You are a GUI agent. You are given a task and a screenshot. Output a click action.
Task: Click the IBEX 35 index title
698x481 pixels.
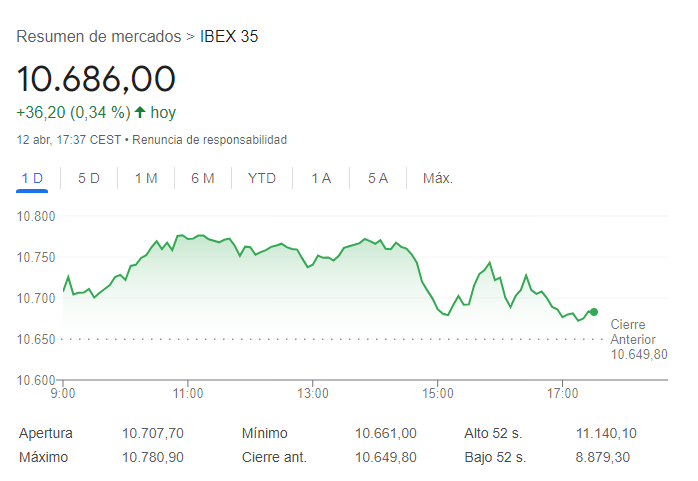click(229, 37)
